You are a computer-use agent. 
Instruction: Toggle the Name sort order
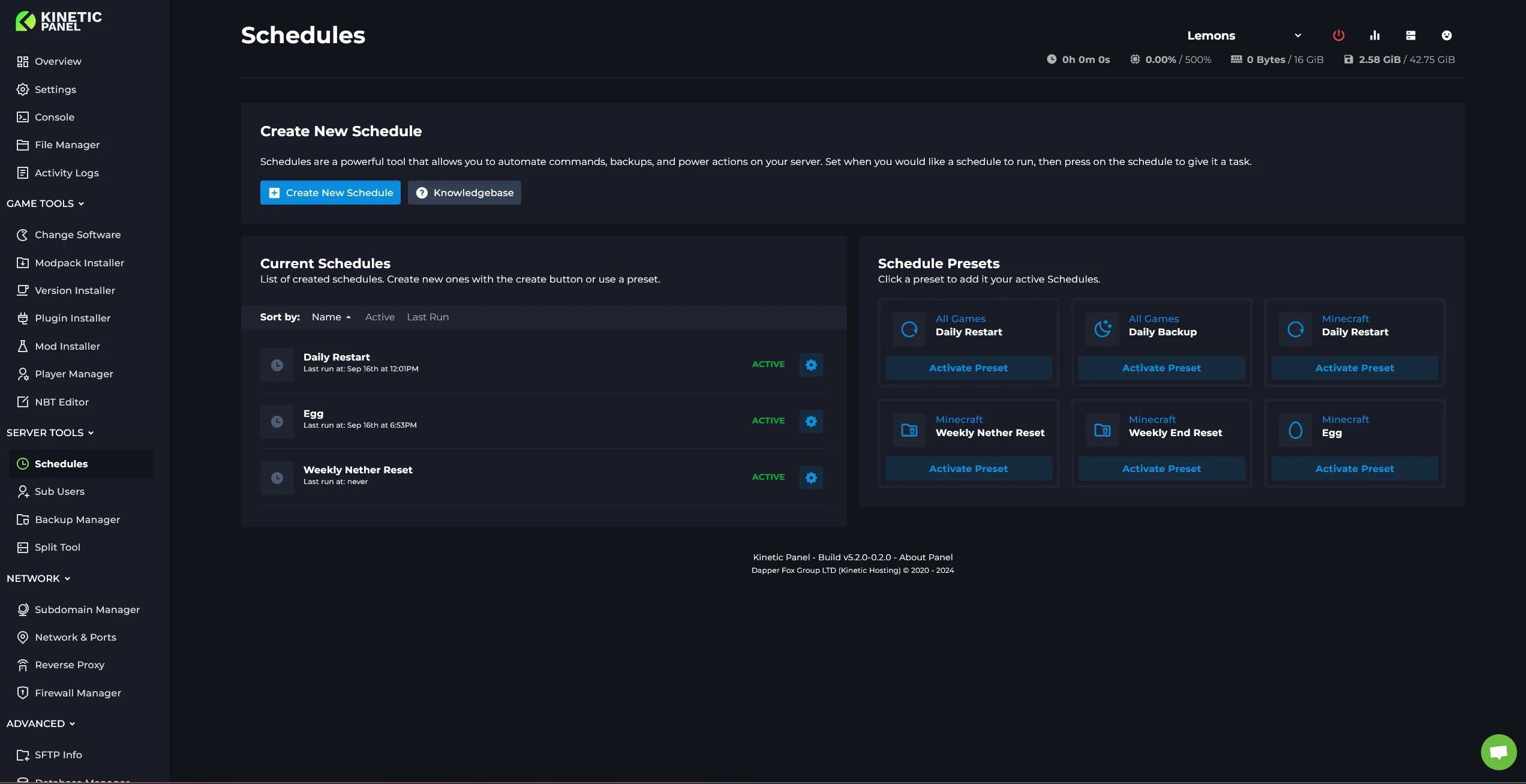click(x=331, y=317)
